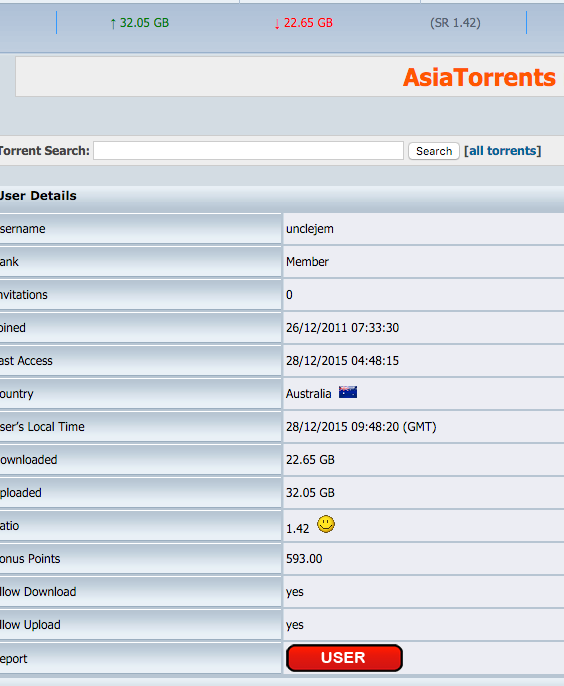
Task: Click the (SR 1.42) share ratio text
Action: pyautogui.click(x=455, y=23)
